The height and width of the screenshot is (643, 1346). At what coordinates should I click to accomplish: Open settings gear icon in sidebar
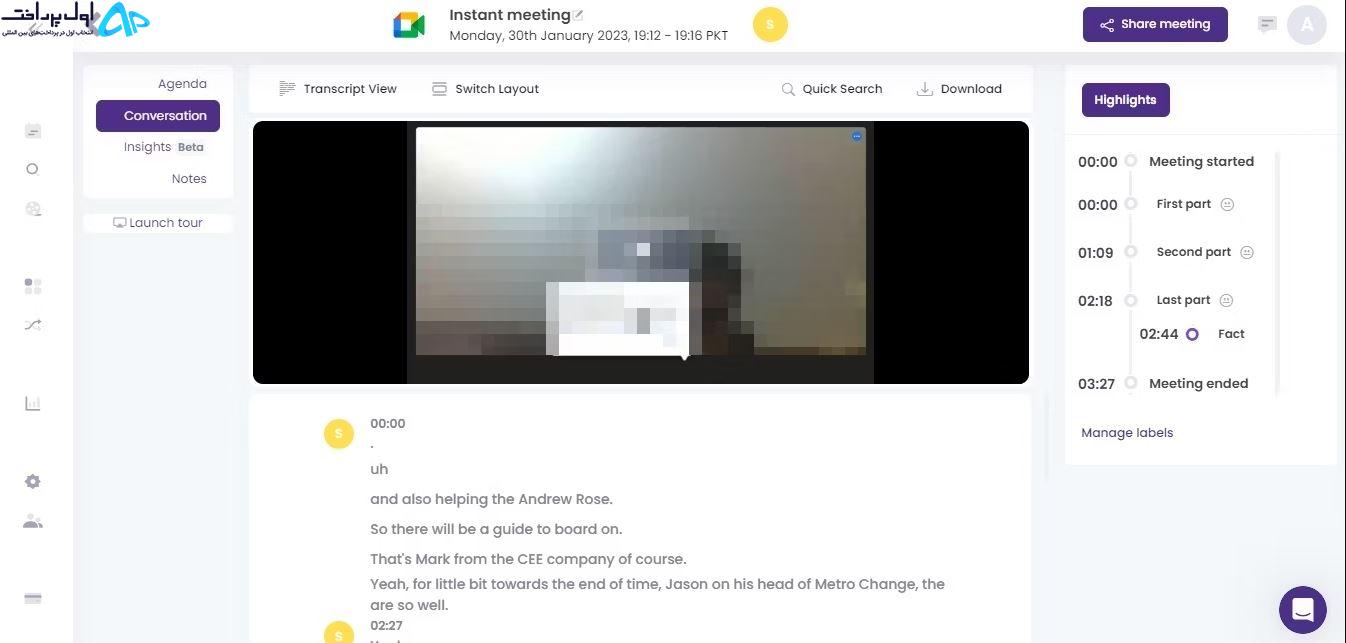[32, 482]
